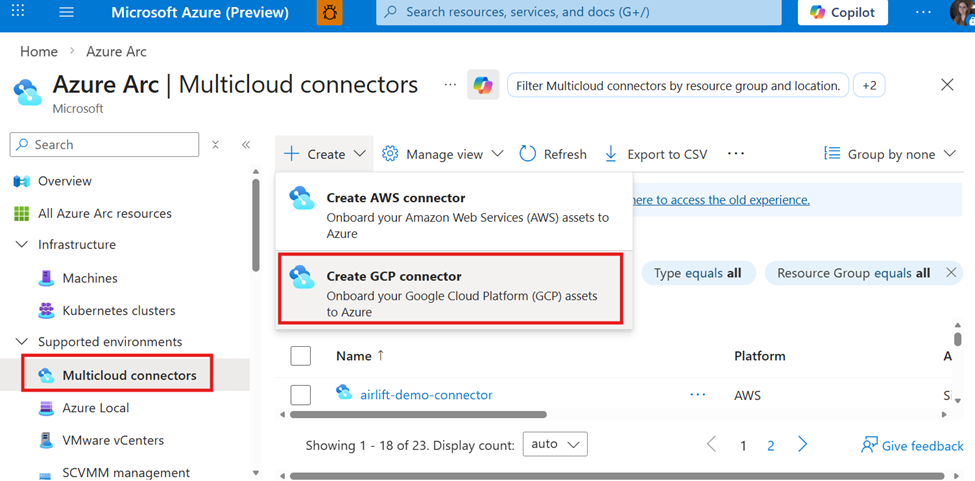Screen dimensions: 975x481
Task: Collapse the sidebar with double-chevron icon
Action: pos(246,145)
